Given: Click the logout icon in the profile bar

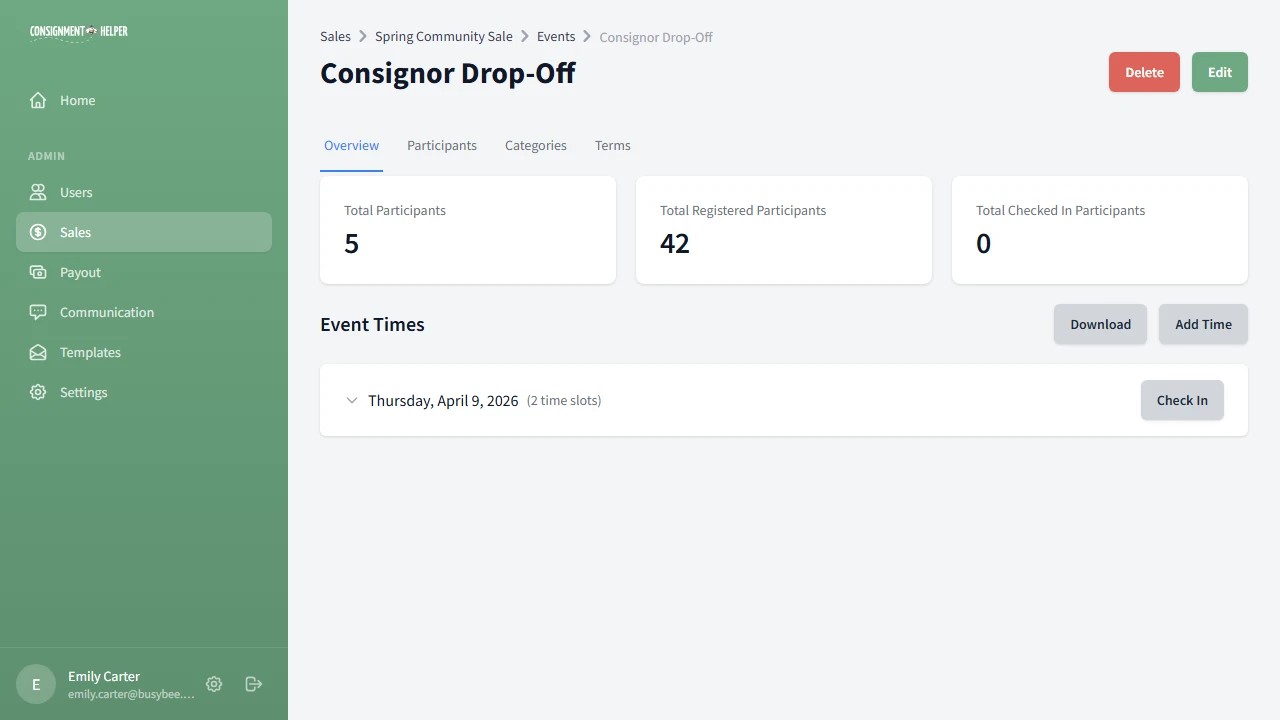Looking at the screenshot, I should click(253, 684).
